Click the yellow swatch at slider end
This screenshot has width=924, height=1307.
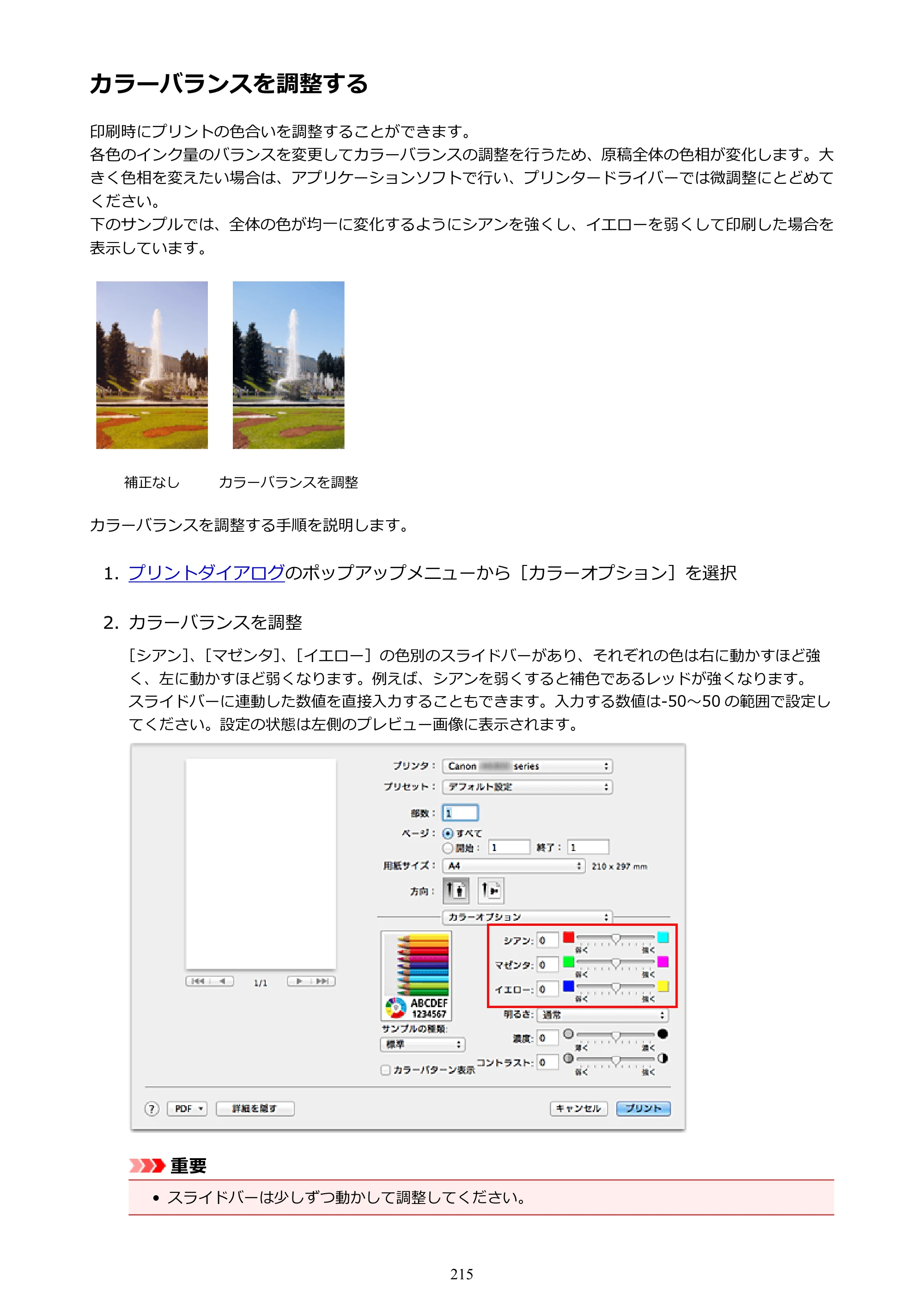coord(663,986)
